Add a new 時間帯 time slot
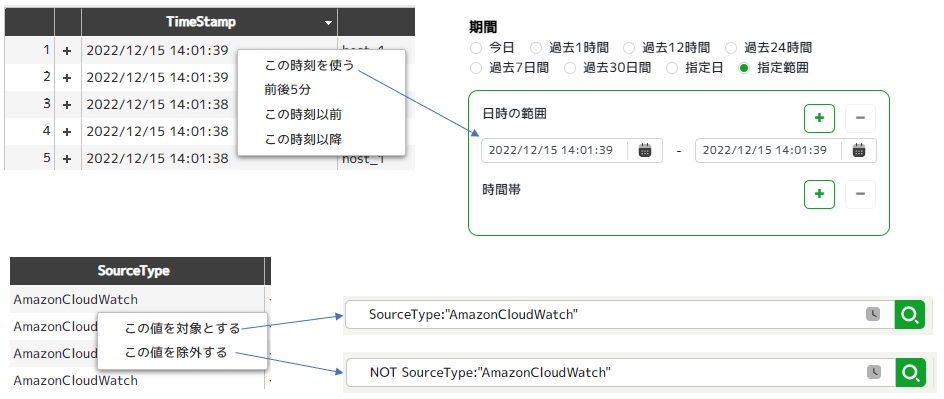The height and width of the screenshot is (399, 944). click(x=819, y=194)
